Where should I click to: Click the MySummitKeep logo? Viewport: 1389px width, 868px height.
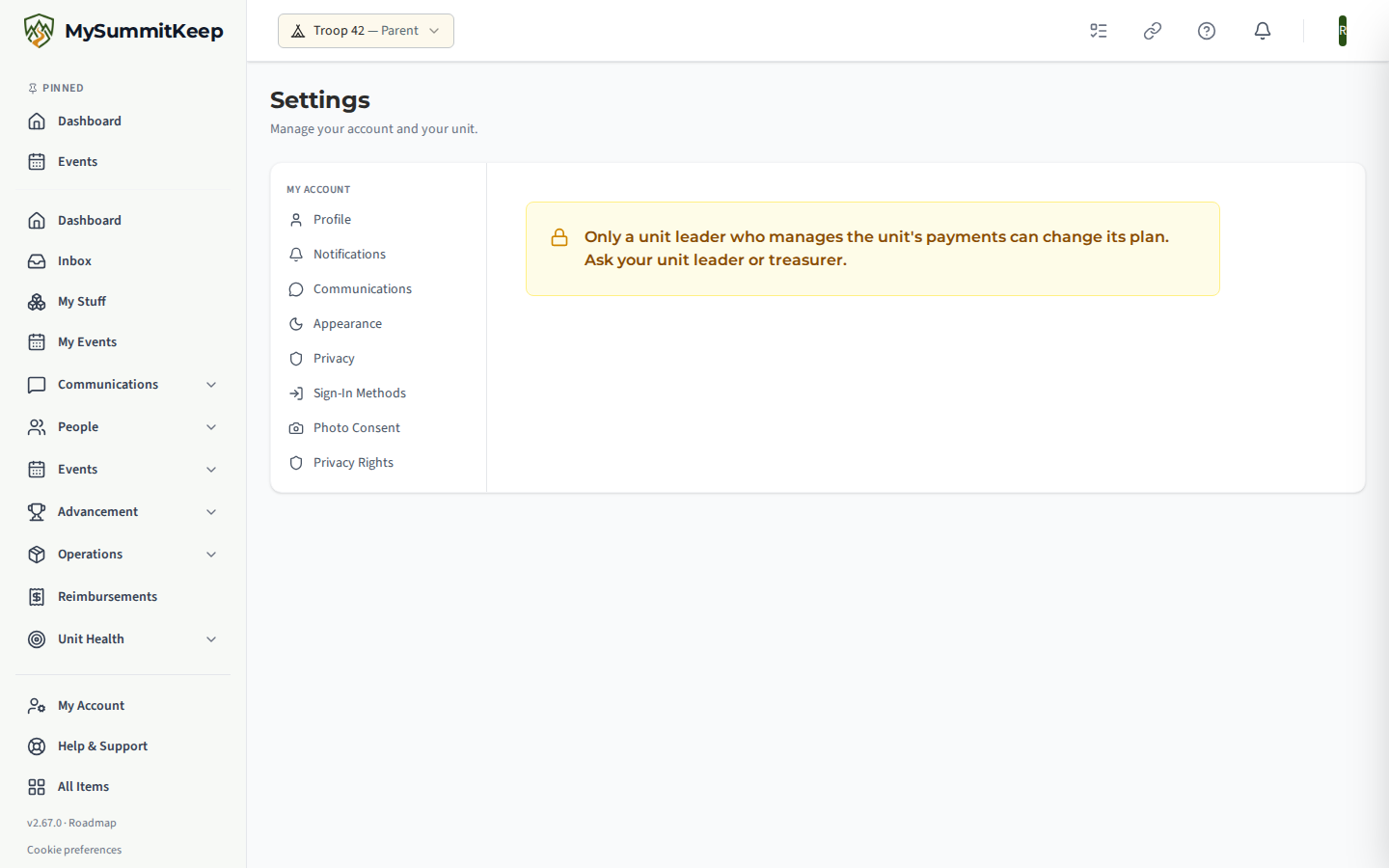[123, 31]
